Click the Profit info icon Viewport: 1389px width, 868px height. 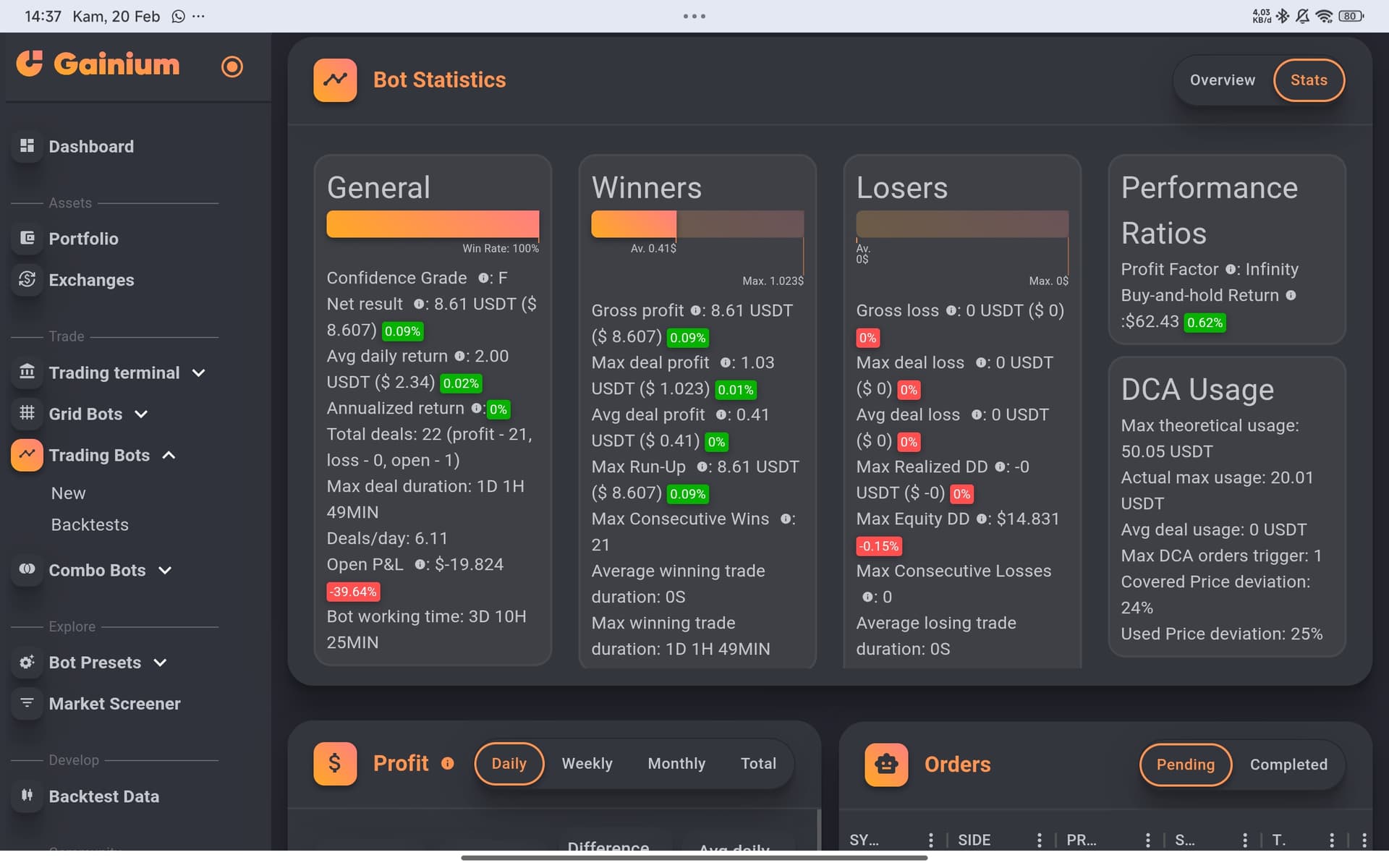pyautogui.click(x=447, y=763)
